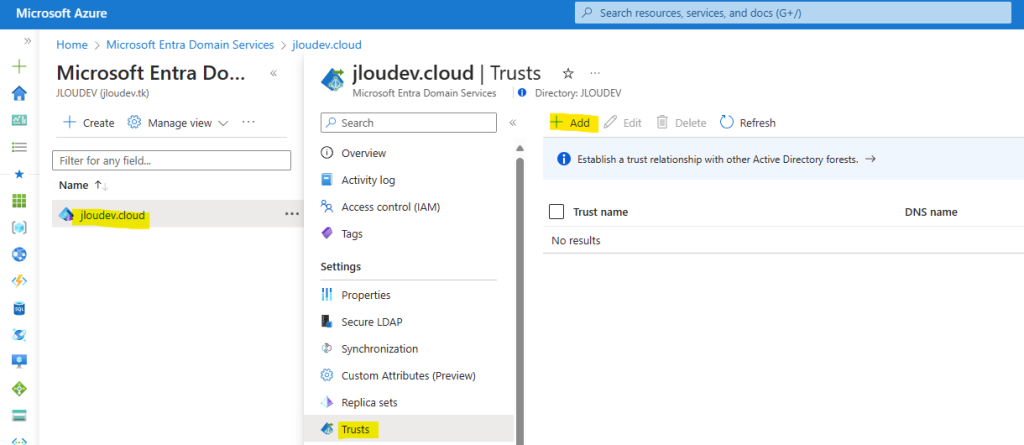Click jloudev.cloud breadcrumb link

pyautogui.click(x=327, y=45)
